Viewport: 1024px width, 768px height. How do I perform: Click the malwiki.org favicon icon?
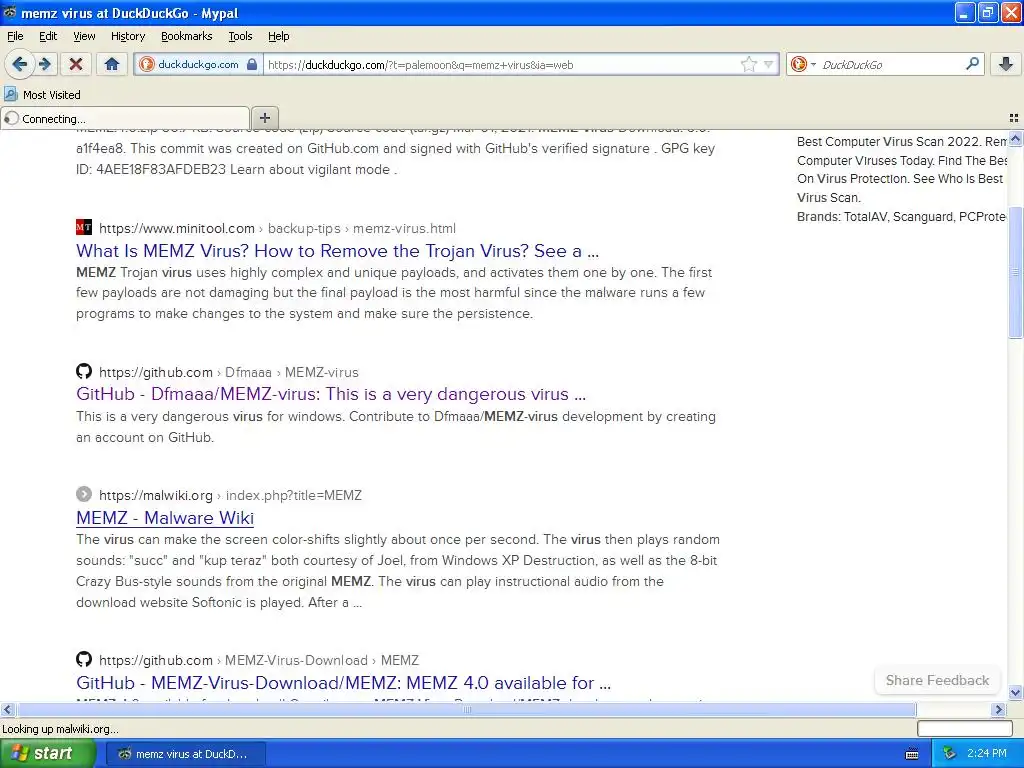point(84,494)
